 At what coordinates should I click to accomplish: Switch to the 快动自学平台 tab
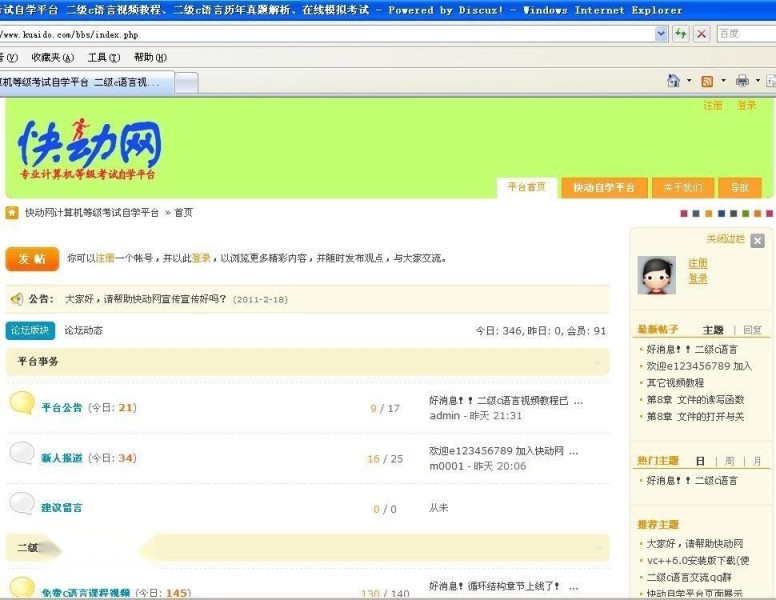tap(604, 187)
